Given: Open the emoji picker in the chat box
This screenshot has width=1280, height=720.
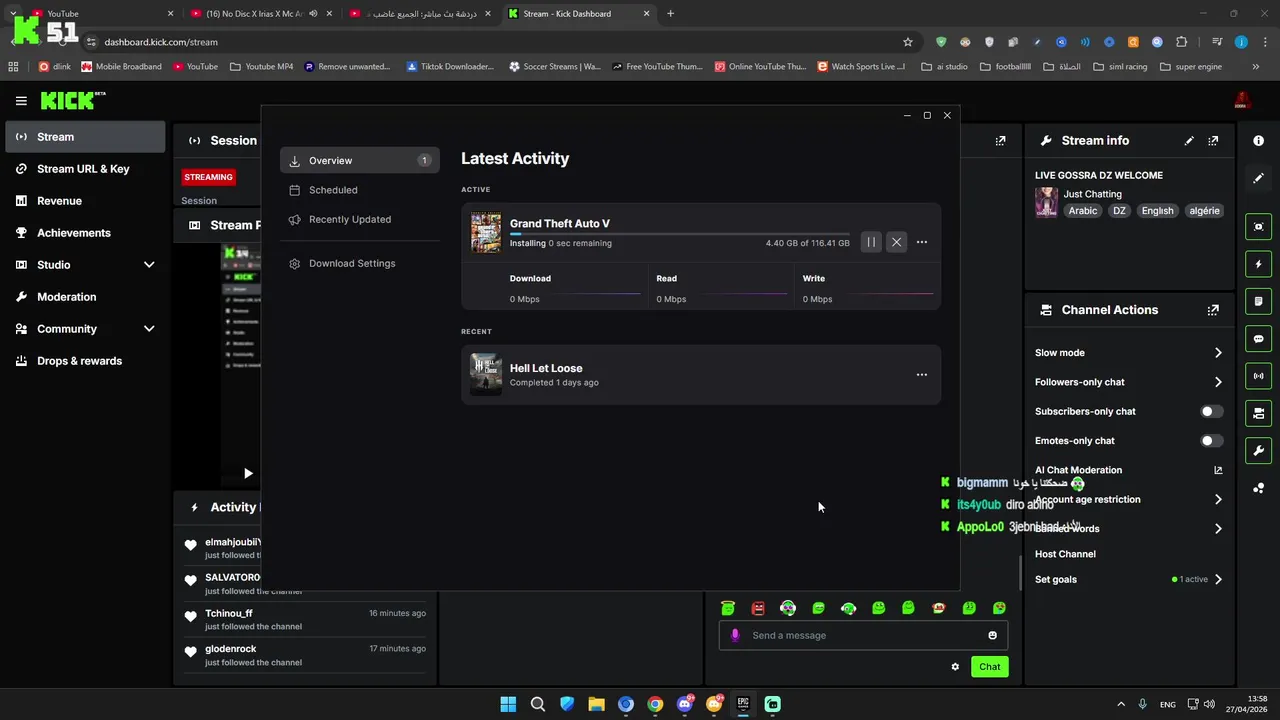Looking at the screenshot, I should 992,635.
